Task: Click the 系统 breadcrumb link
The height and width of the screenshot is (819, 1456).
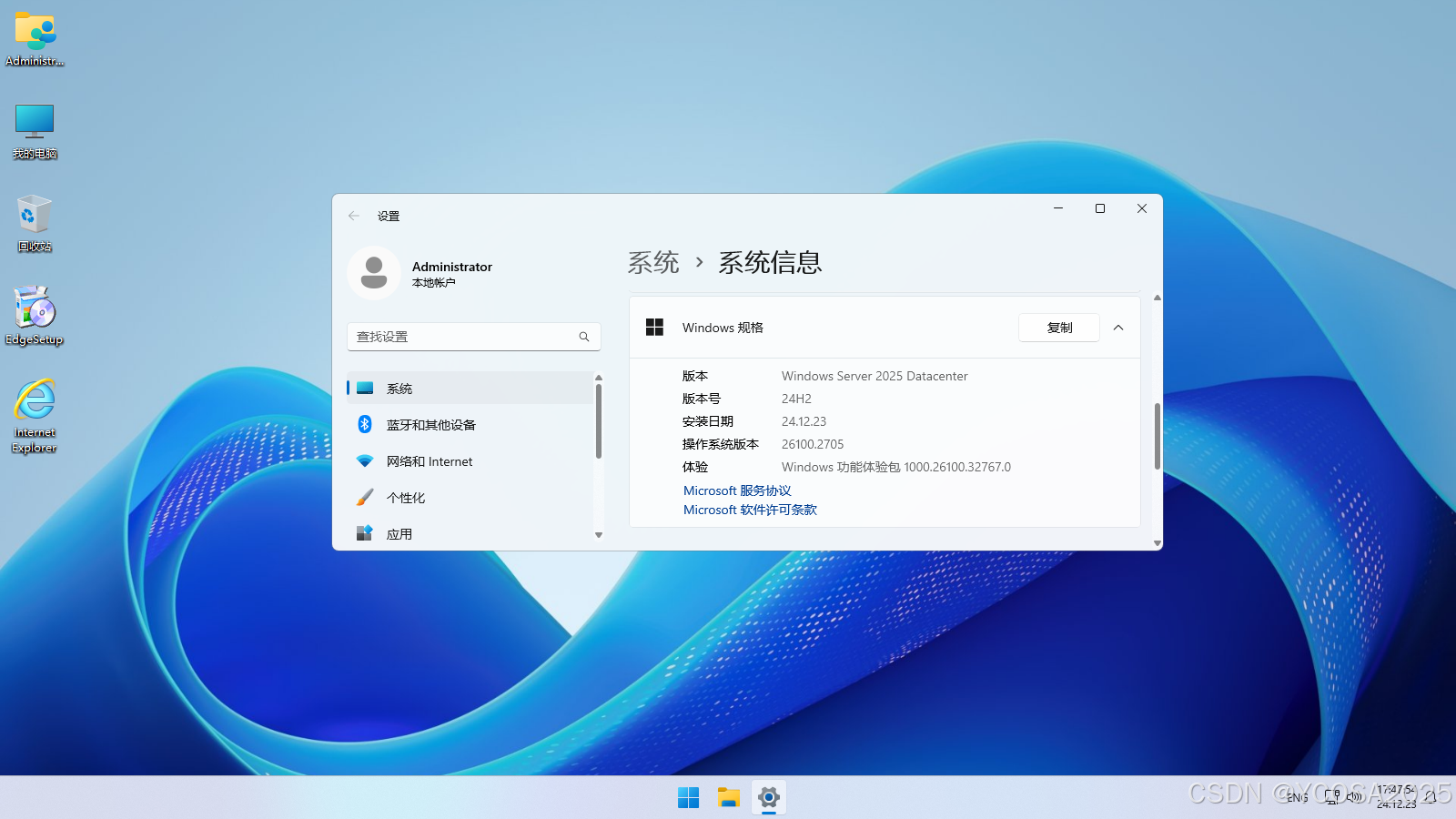Action: coord(653,263)
